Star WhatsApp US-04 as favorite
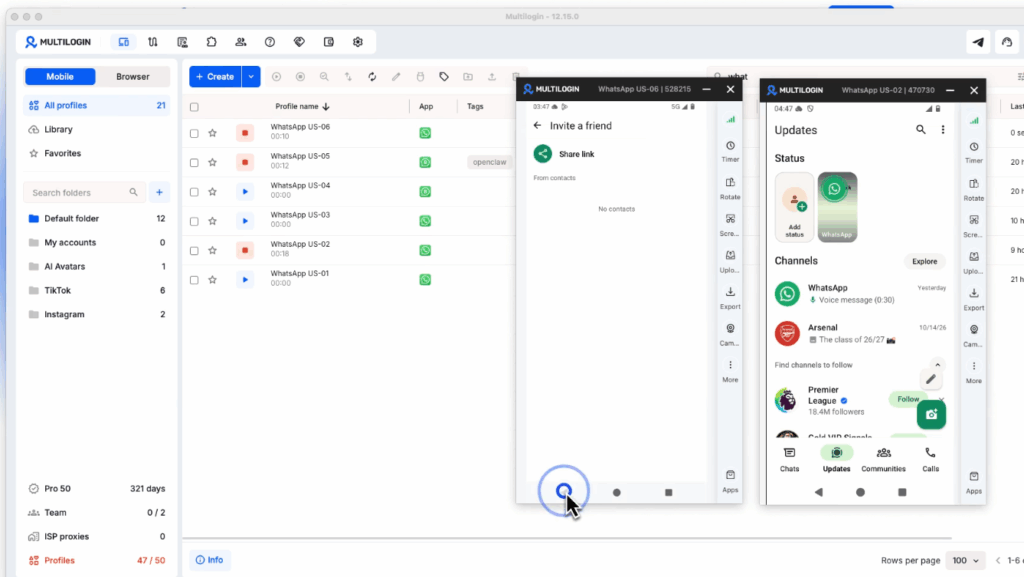Viewport: 1024px width, 577px height. tap(212, 192)
